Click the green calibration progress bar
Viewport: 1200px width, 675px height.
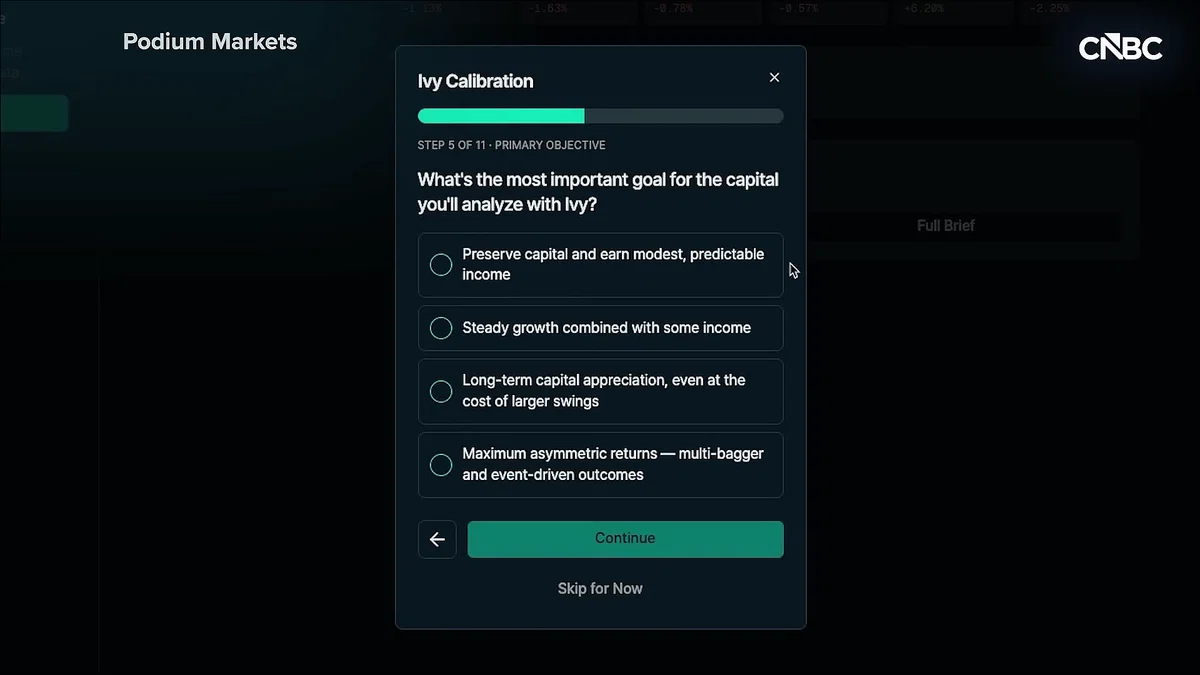tap(600, 116)
